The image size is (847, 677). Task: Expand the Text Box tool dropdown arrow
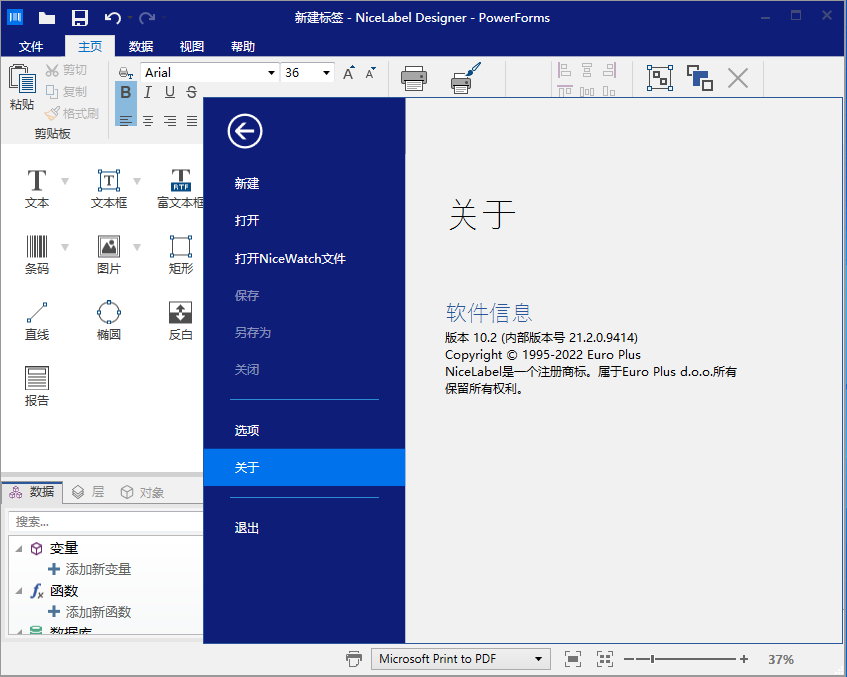(x=137, y=181)
